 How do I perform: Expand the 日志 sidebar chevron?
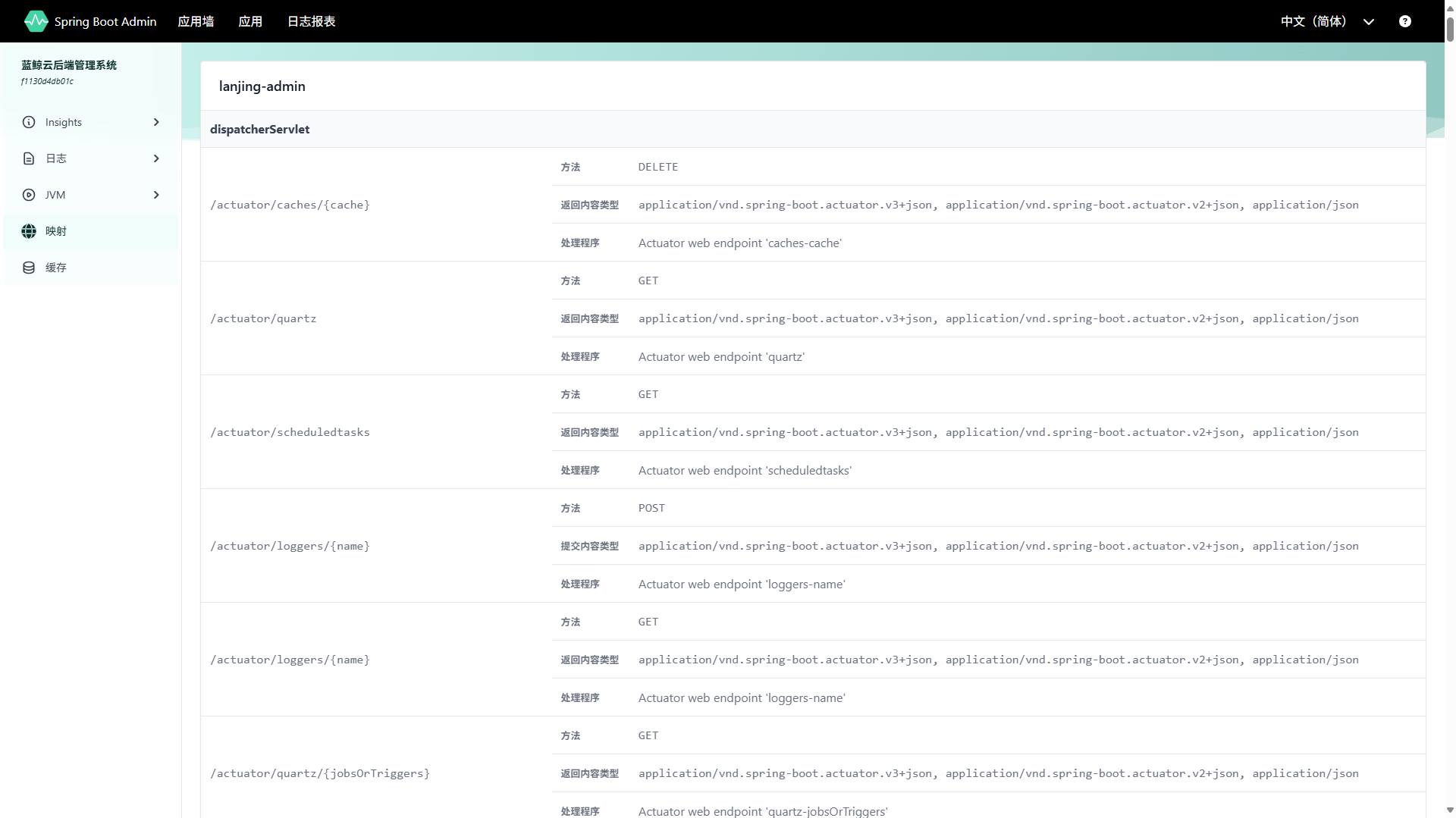pos(156,158)
